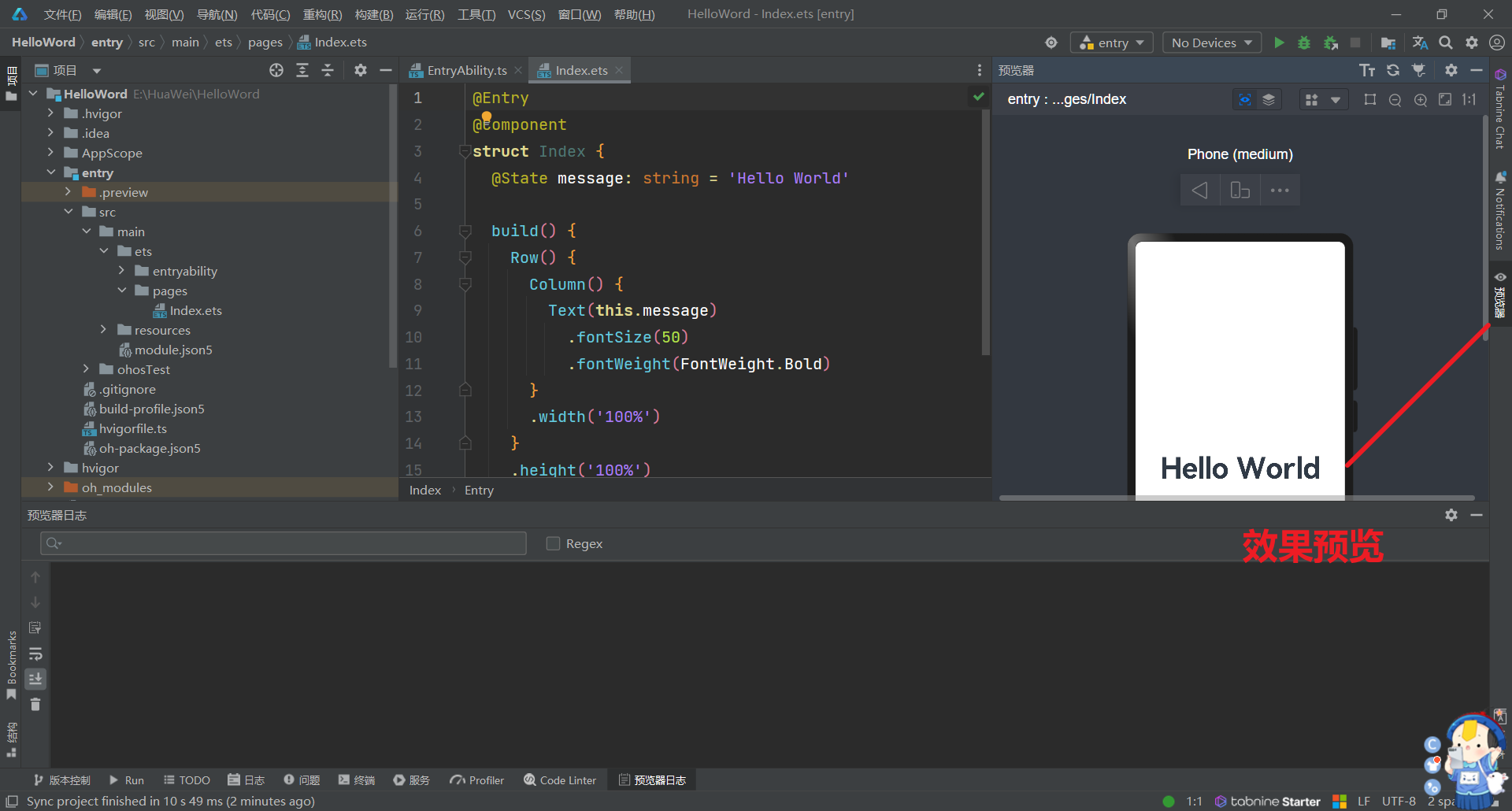Open the VCS(S) menu
1512x811 pixels.
tap(526, 14)
